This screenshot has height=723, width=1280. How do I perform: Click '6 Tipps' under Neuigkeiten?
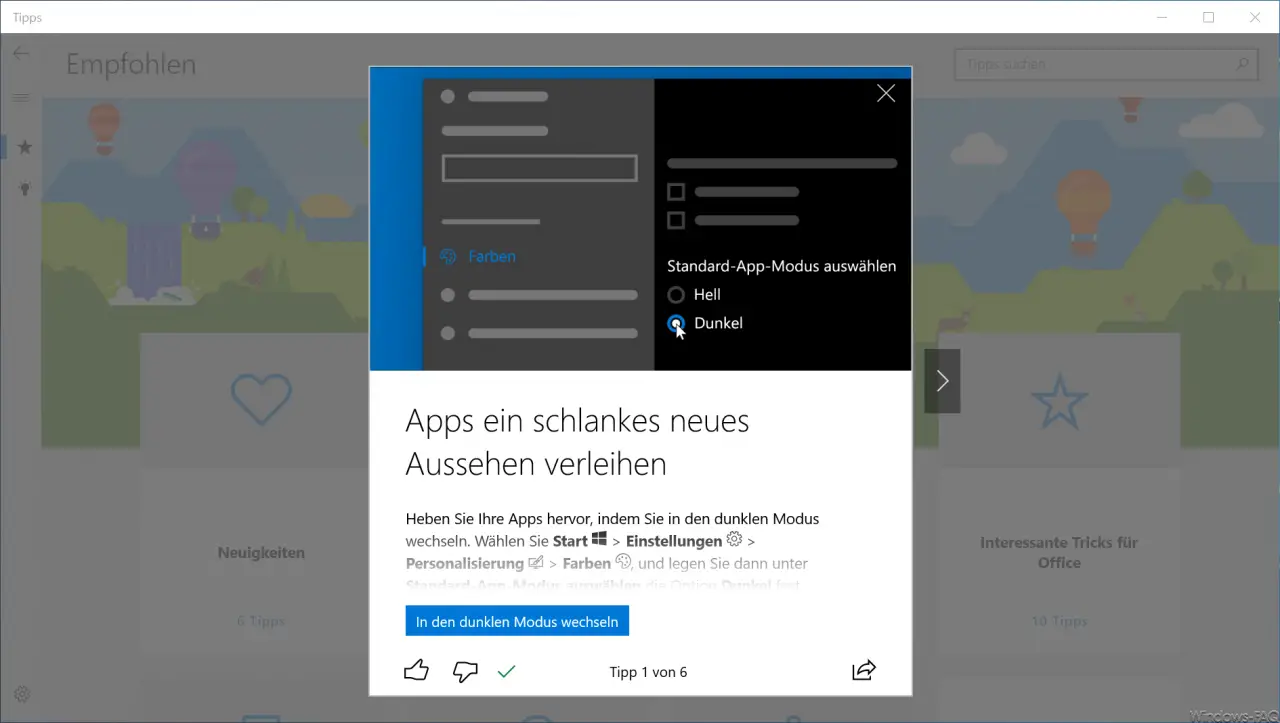tap(261, 621)
